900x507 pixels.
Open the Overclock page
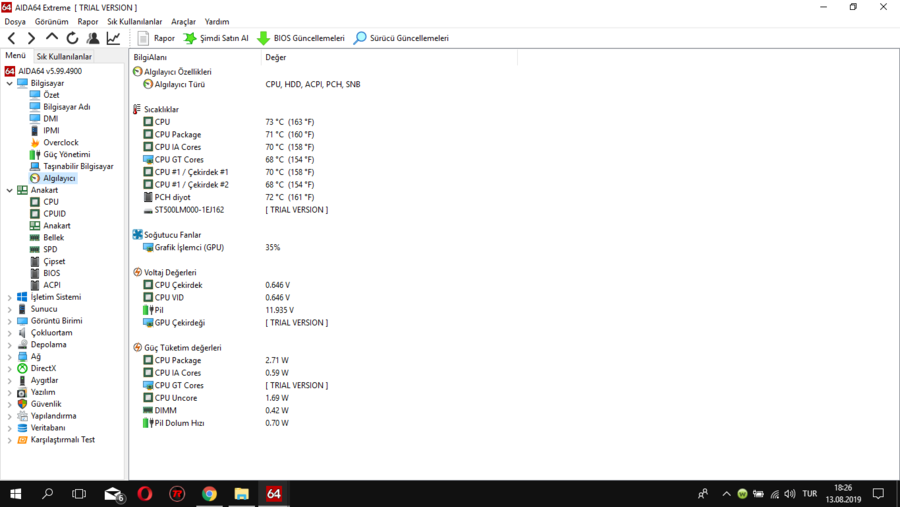coord(55,142)
